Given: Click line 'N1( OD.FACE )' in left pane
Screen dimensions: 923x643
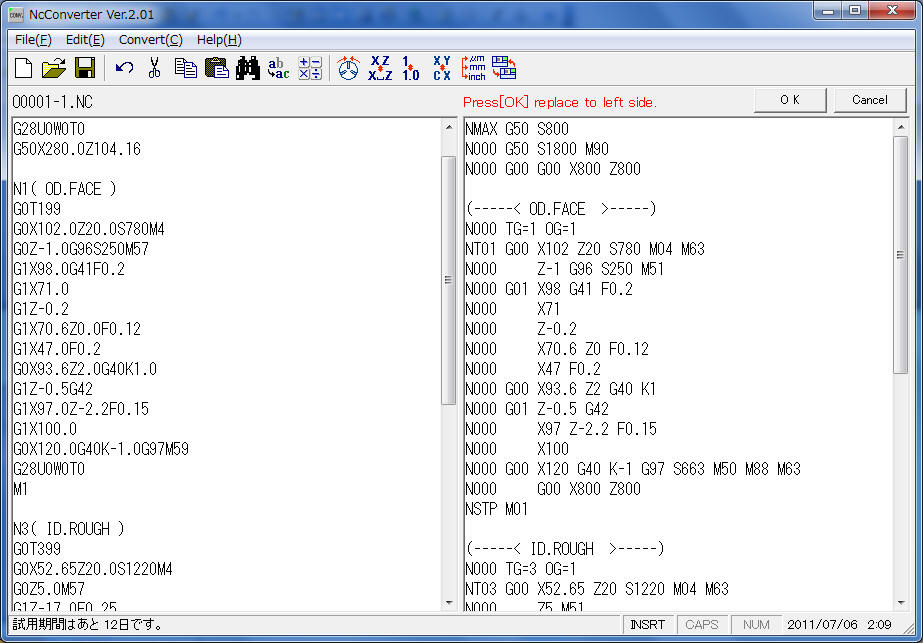Looking at the screenshot, I should point(65,189).
